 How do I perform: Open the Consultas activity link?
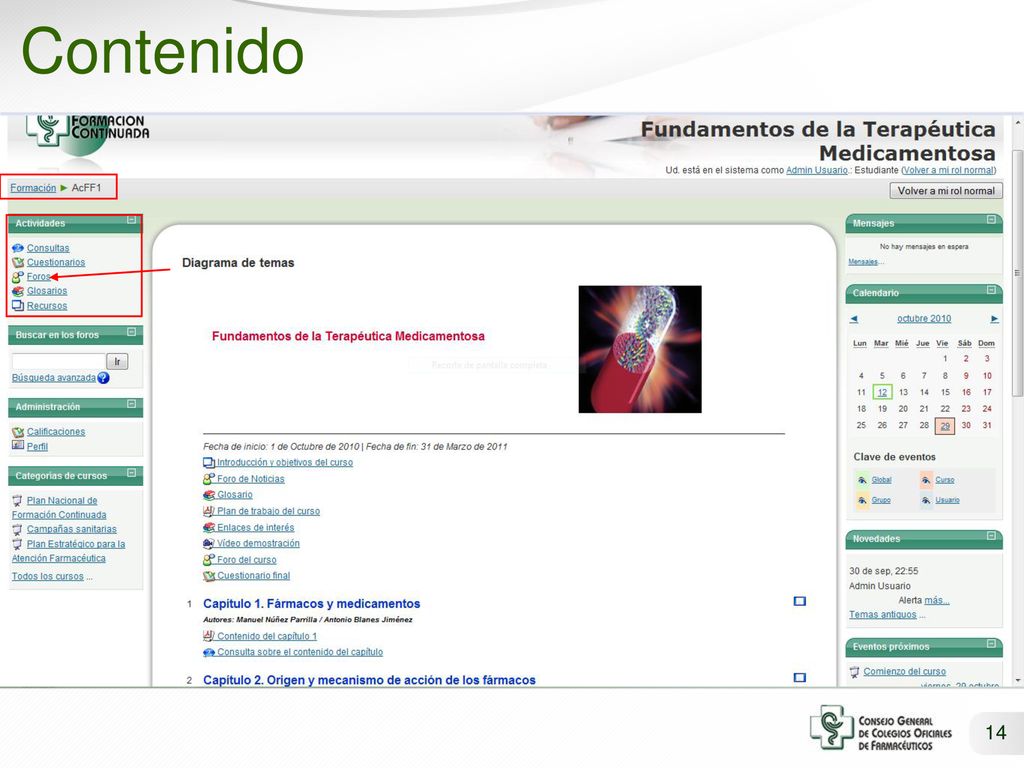tap(48, 248)
